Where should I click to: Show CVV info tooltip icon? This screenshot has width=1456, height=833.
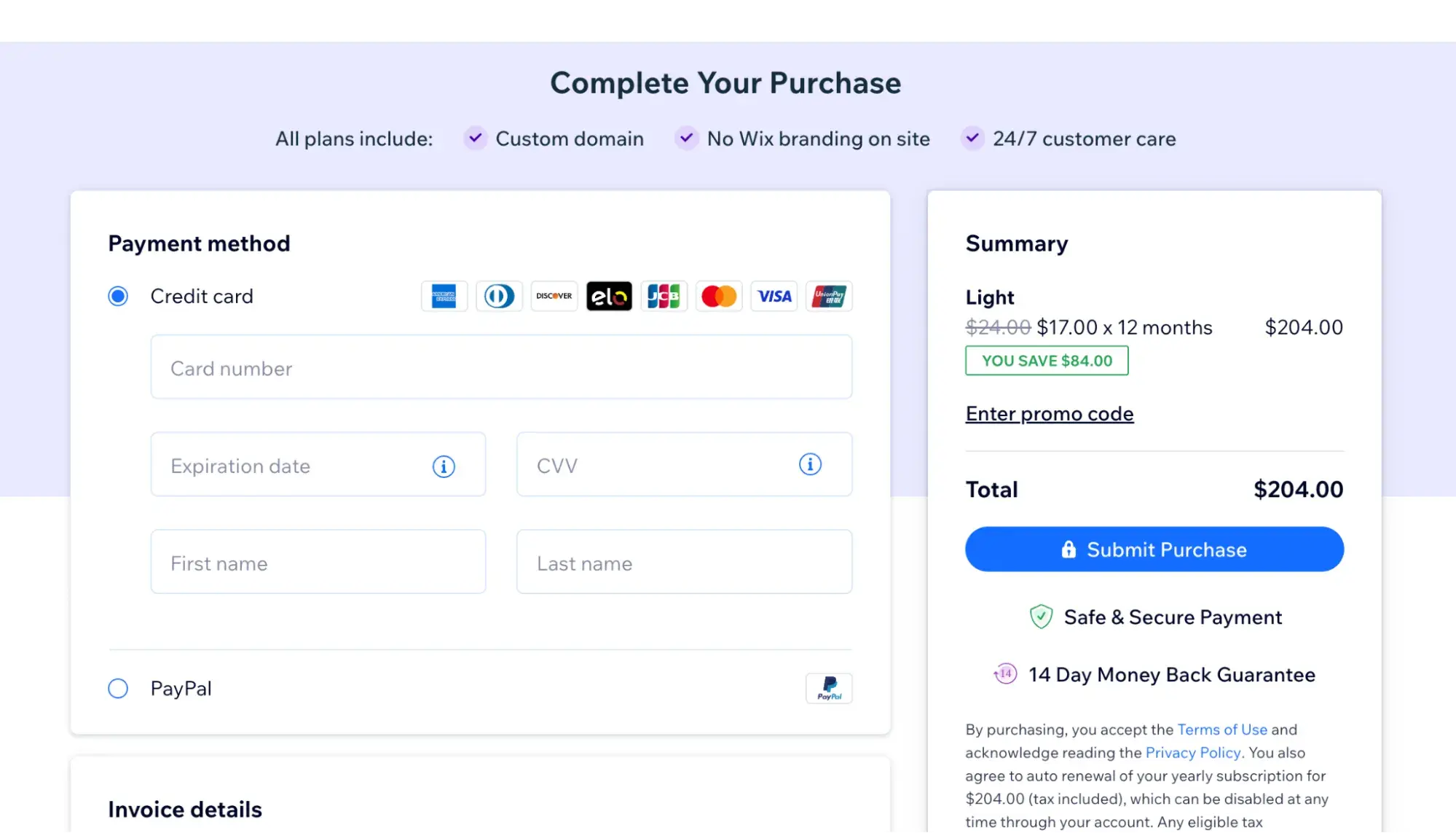[810, 464]
